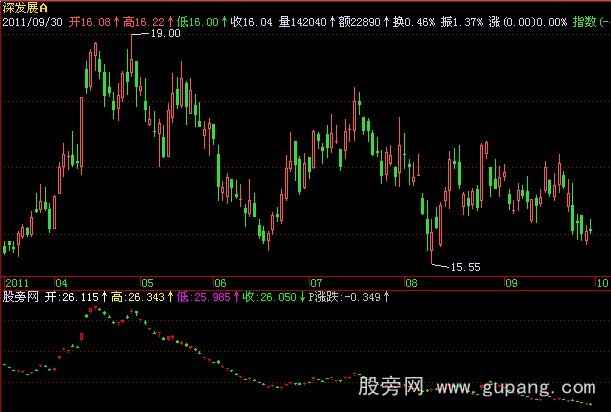Click the volume value 量142040

coord(303,22)
